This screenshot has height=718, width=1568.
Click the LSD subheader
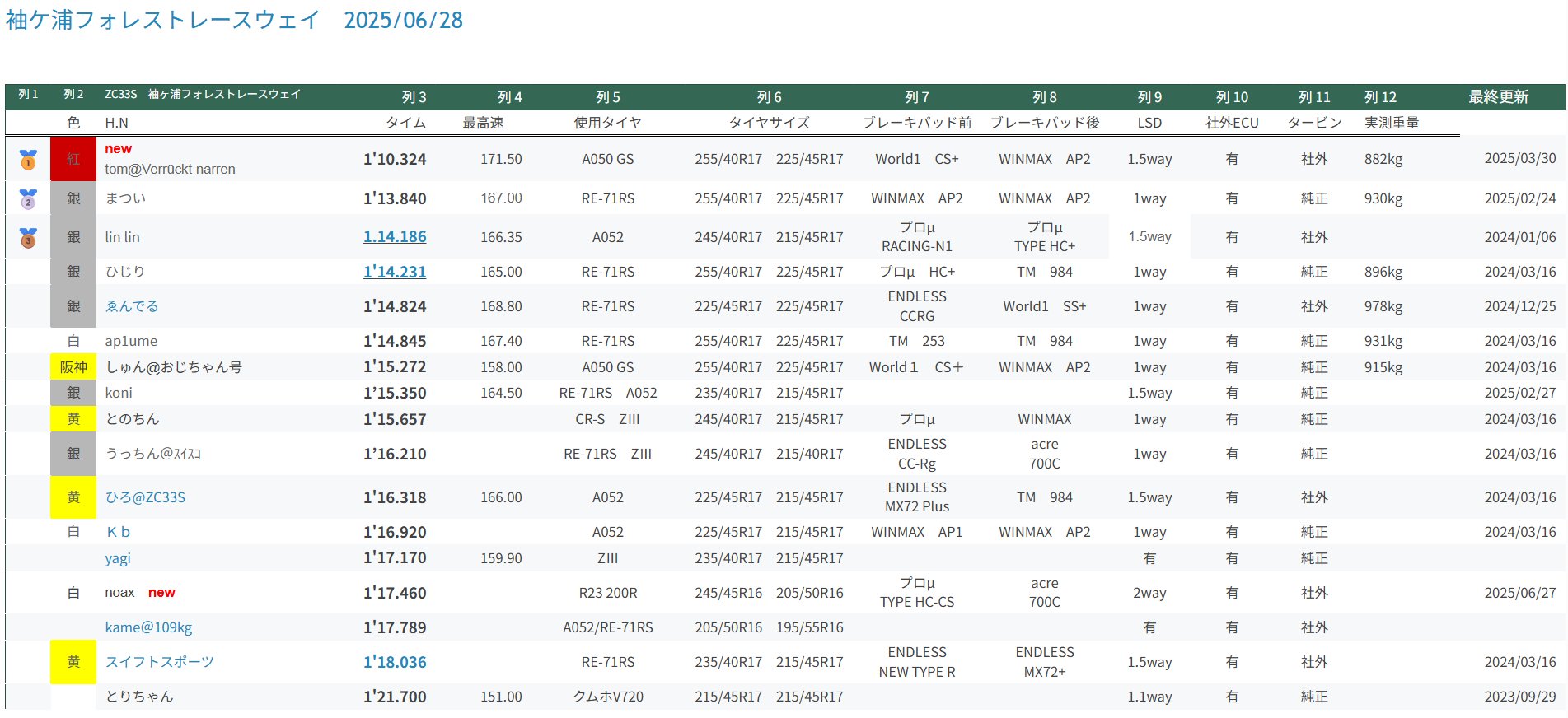click(1149, 123)
